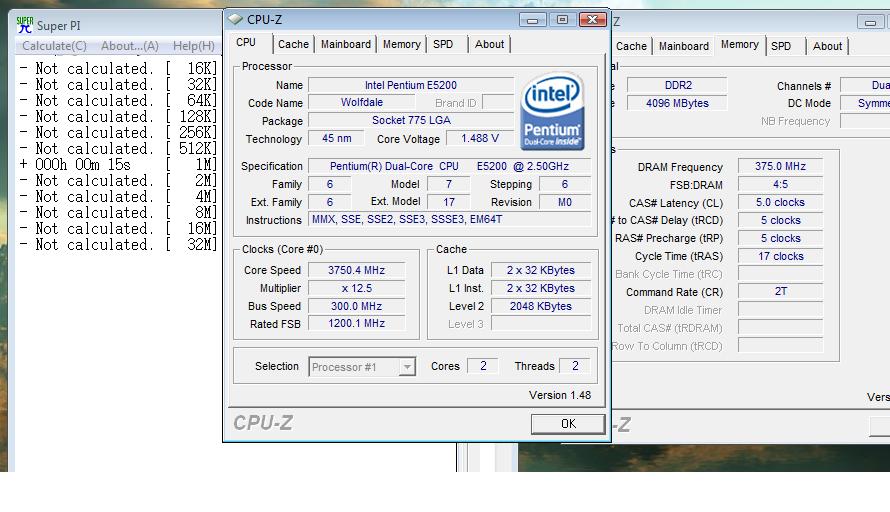Click the Core Speed value 3750.4 MHz

(x=356, y=270)
